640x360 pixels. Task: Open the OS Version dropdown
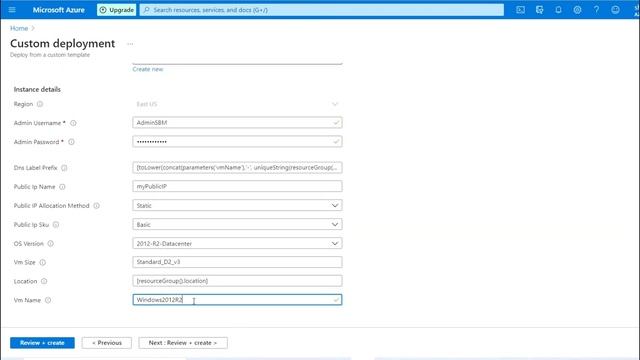pos(237,243)
